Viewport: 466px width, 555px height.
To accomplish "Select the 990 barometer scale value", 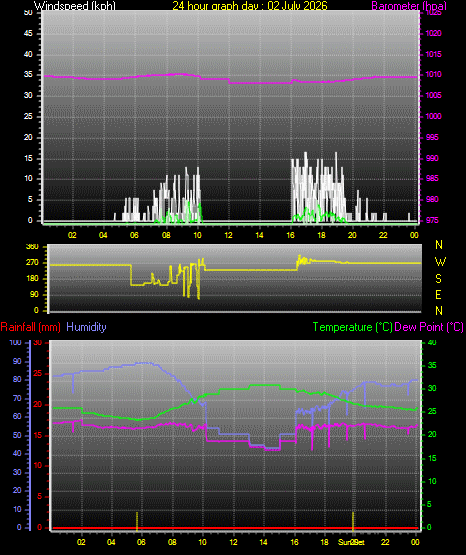I will pos(432,158).
